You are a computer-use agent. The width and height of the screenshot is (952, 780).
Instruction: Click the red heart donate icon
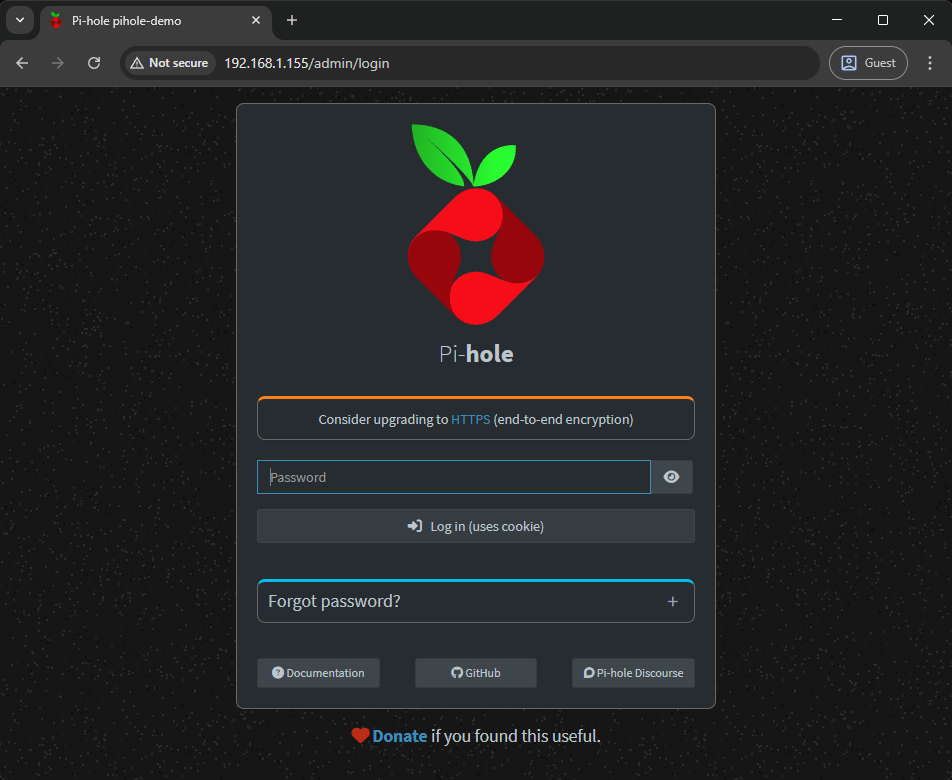361,736
